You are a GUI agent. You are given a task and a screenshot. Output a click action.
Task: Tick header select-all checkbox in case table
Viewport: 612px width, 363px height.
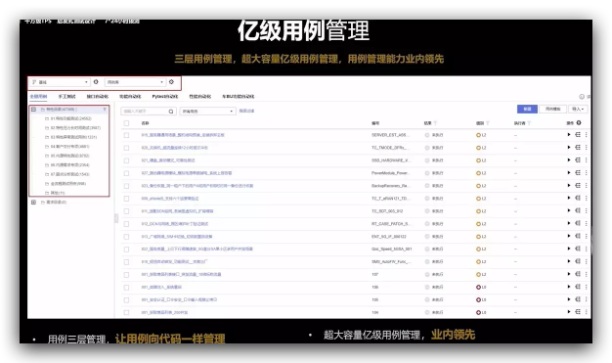[x=126, y=123]
